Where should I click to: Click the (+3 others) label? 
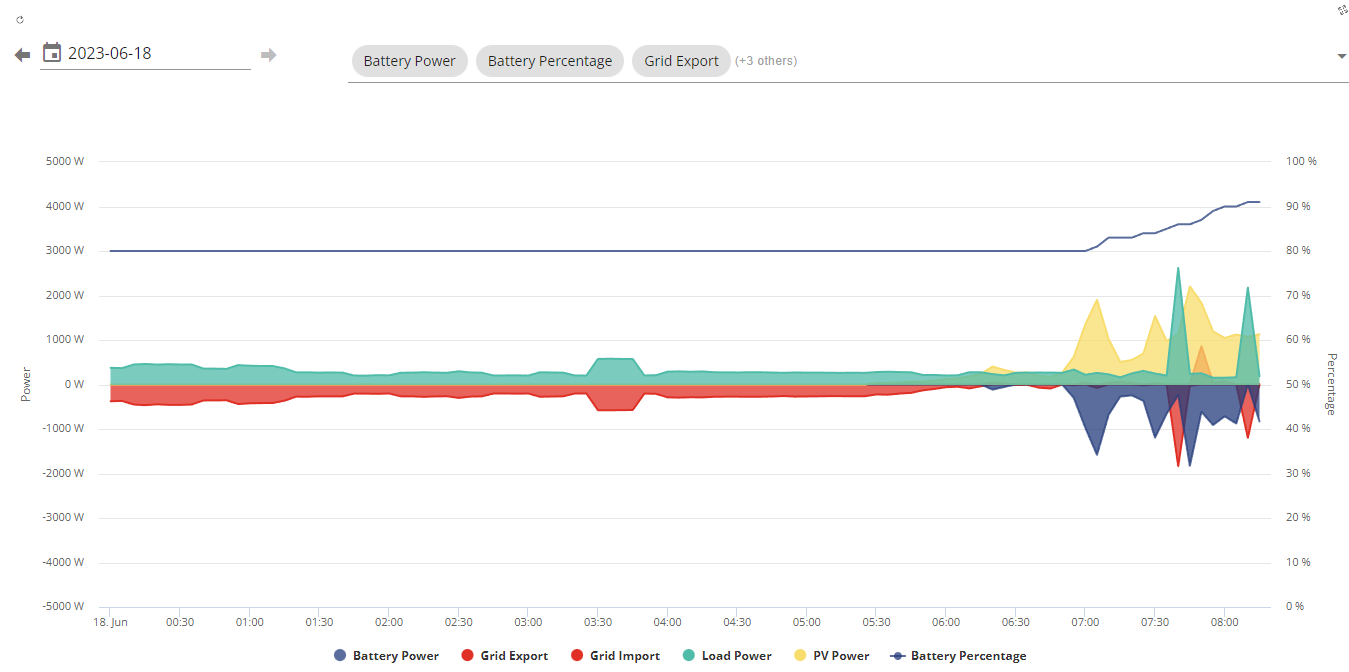(766, 61)
